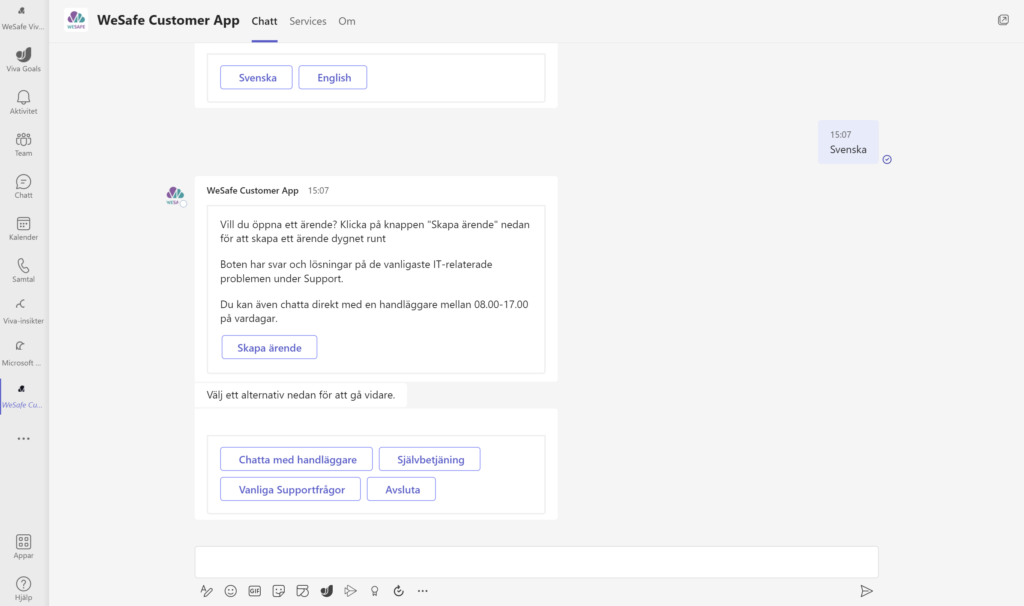
Task: Open Viva-insikter from the sidebar
Action: pyautogui.click(x=22, y=312)
